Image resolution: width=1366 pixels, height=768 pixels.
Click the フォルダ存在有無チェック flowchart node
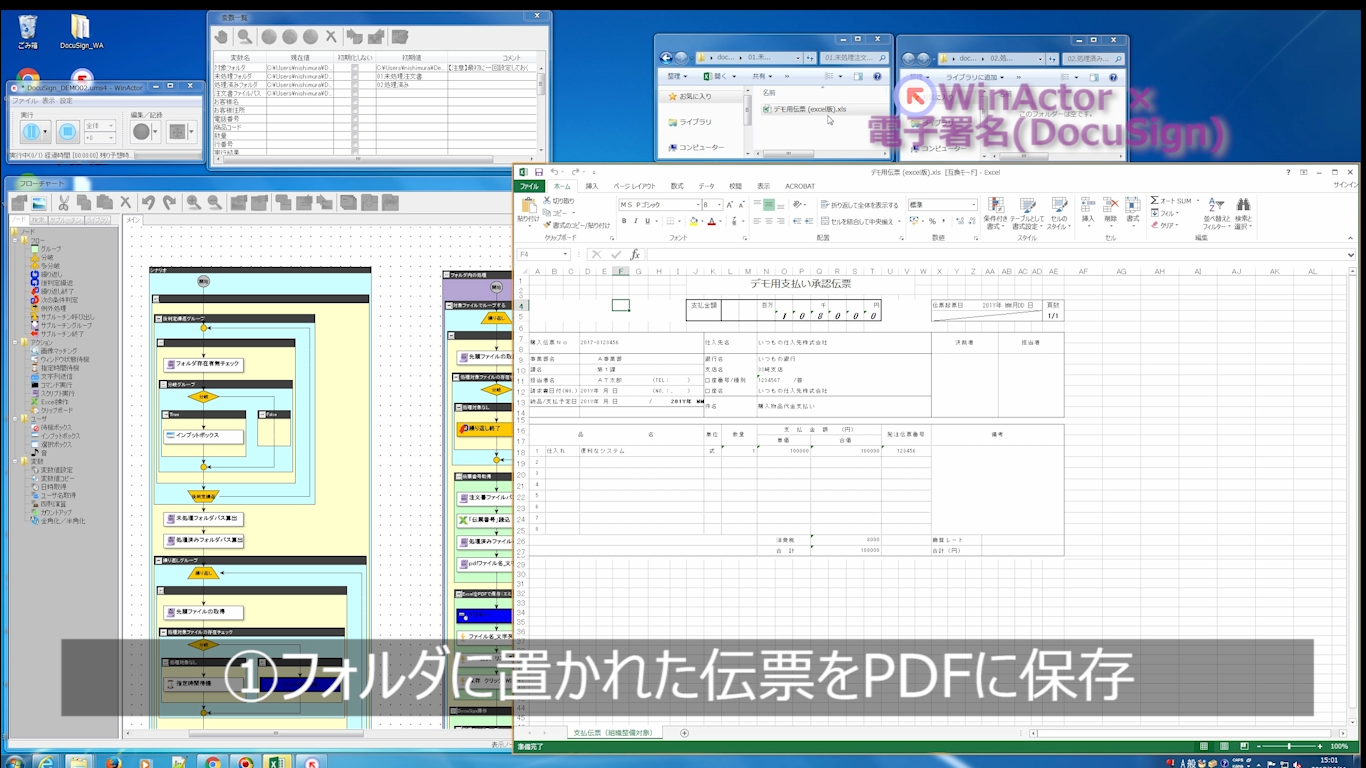click(203, 365)
